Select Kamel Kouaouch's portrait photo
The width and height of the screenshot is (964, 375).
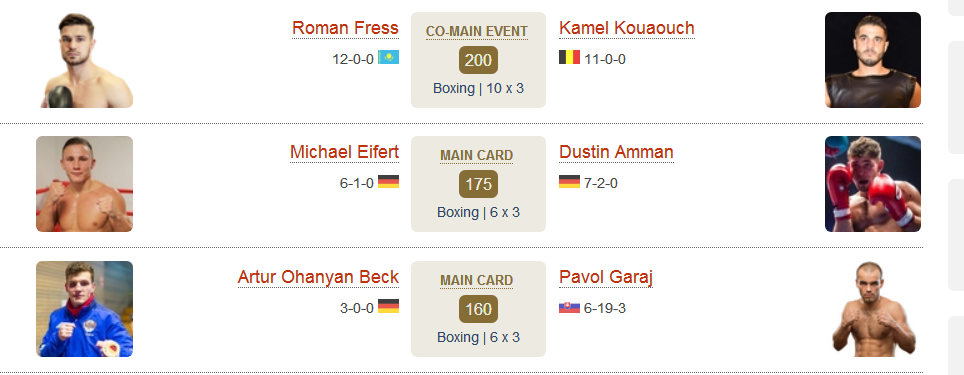point(872,60)
